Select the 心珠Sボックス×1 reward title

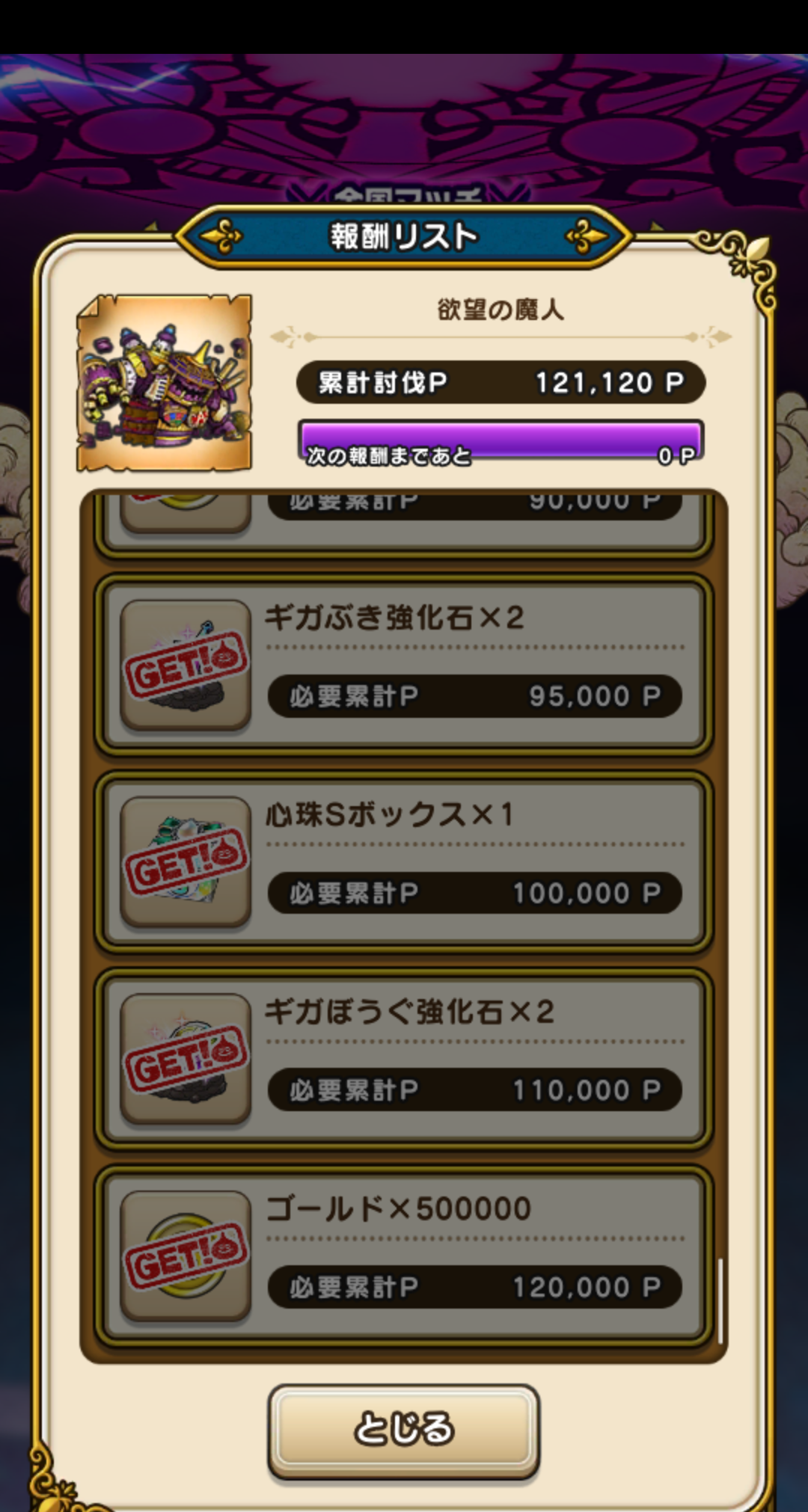(390, 814)
